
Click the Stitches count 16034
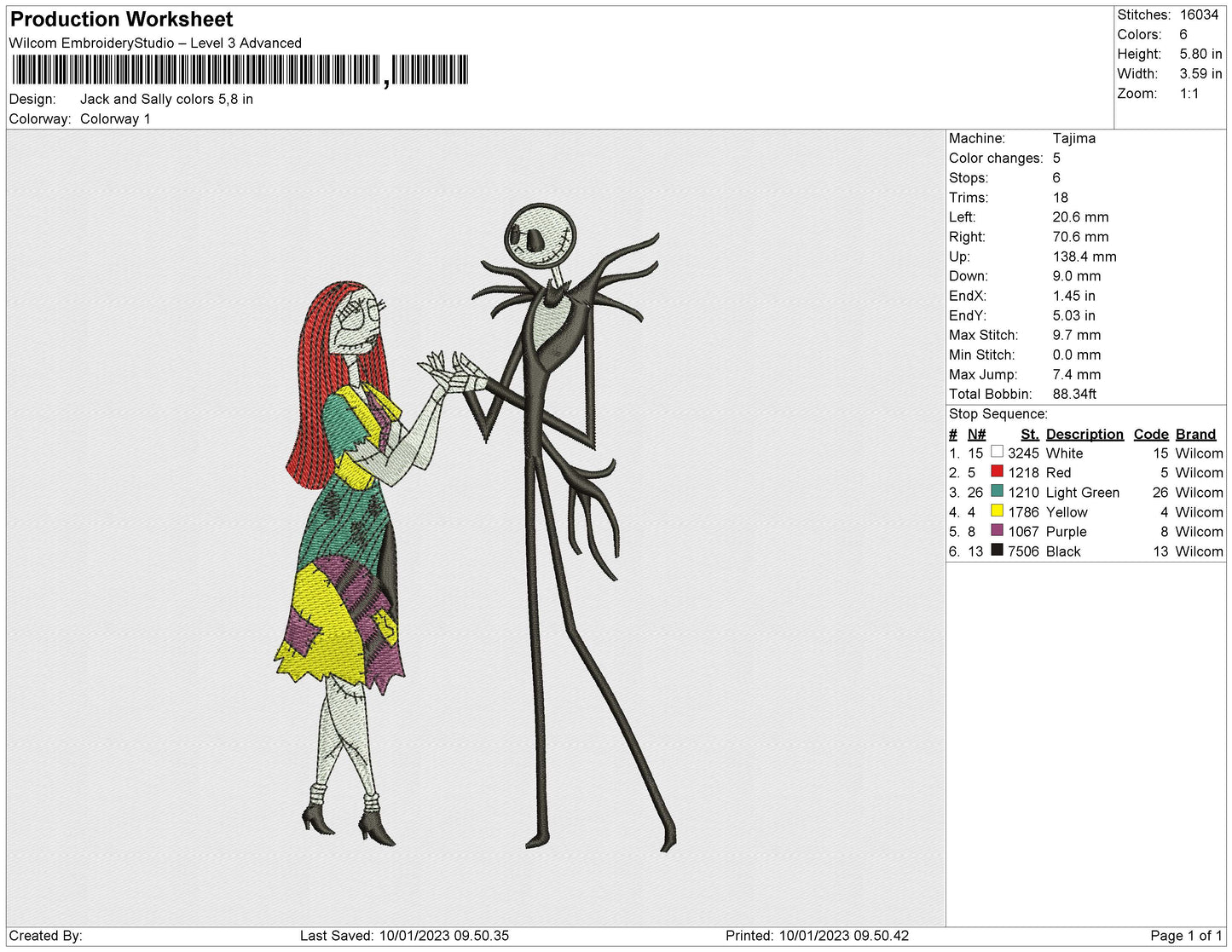coord(1199,14)
